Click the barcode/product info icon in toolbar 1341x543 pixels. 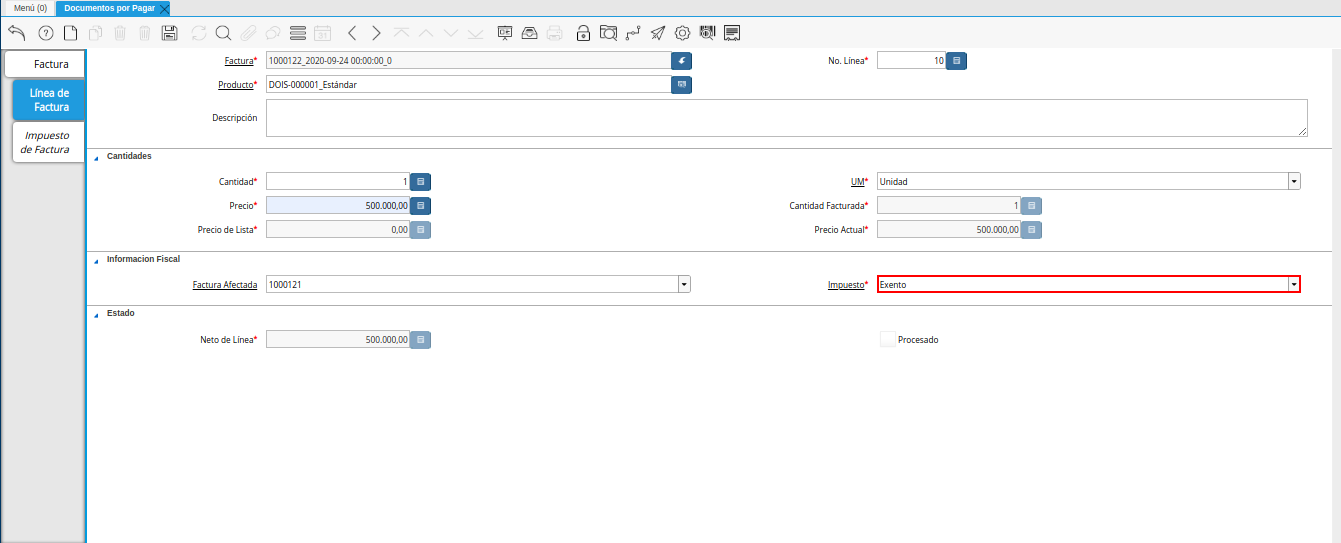point(708,33)
